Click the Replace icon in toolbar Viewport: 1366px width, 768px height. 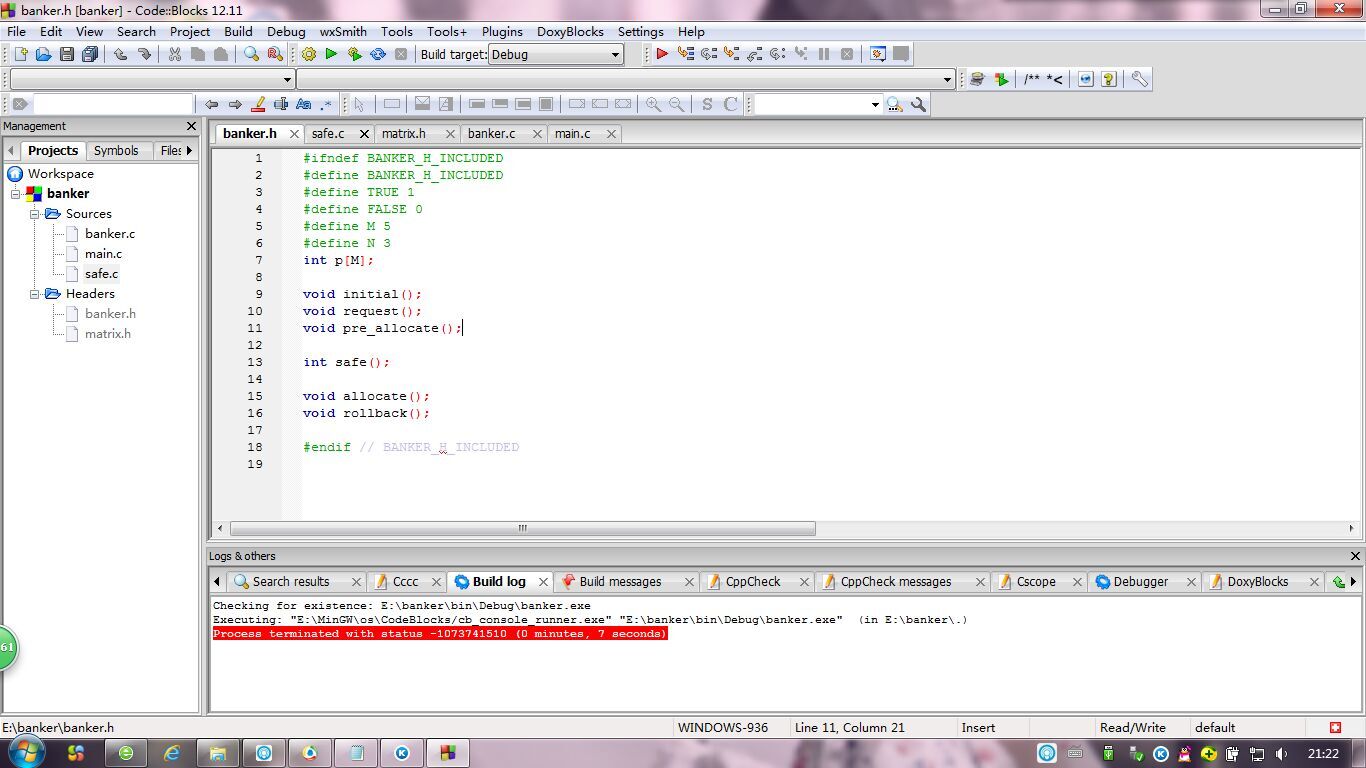pos(275,54)
